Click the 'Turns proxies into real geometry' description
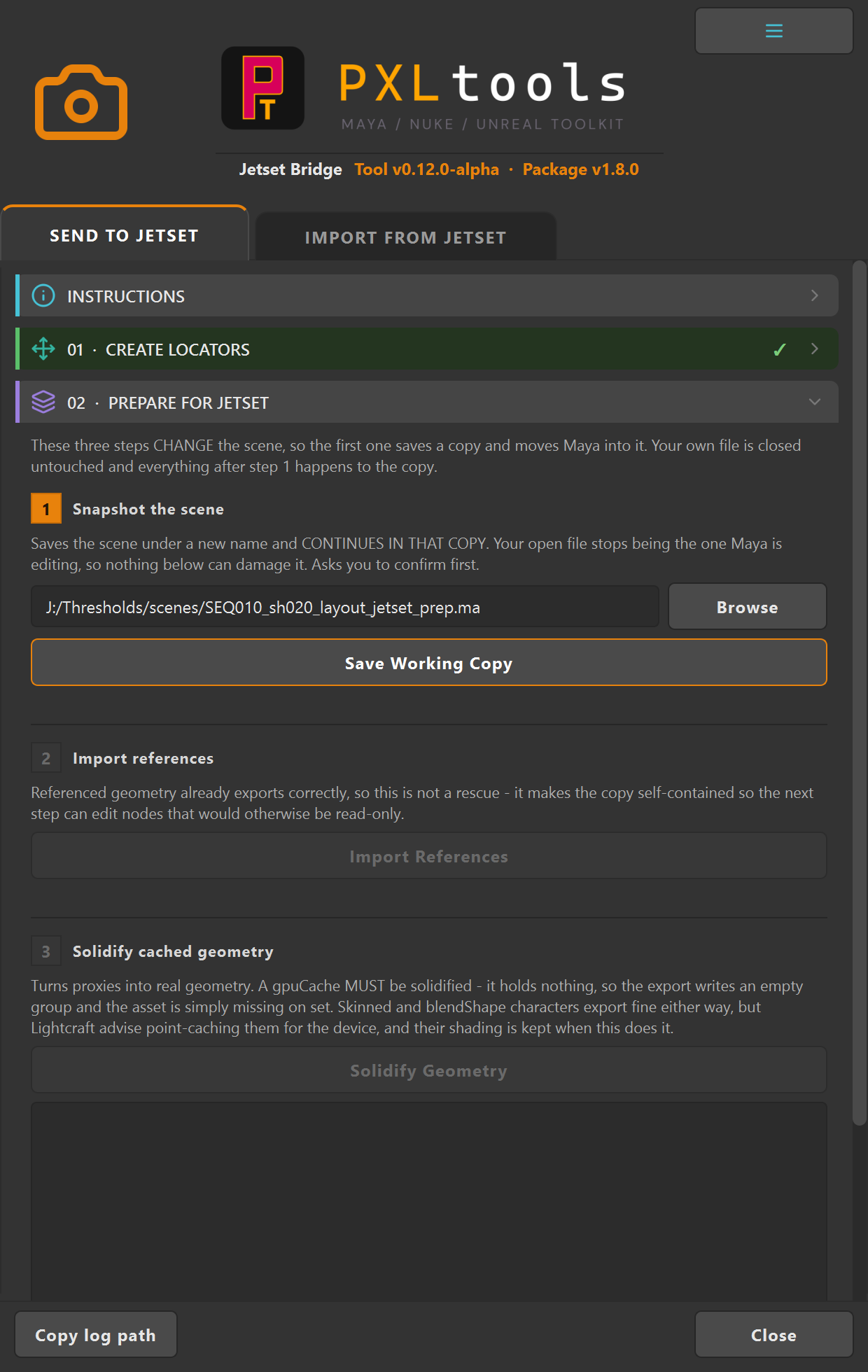Screen dimensions: 868x1372 click(x=417, y=1007)
